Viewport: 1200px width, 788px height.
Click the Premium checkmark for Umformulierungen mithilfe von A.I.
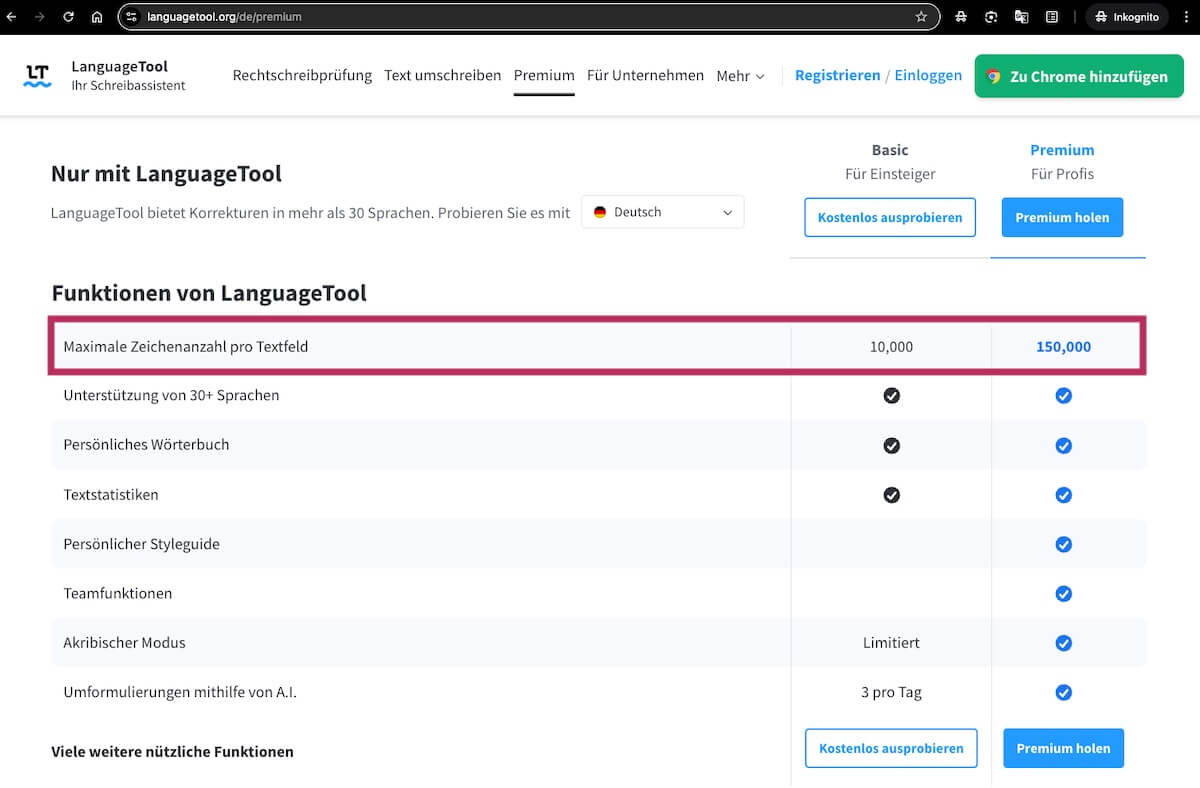1064,692
